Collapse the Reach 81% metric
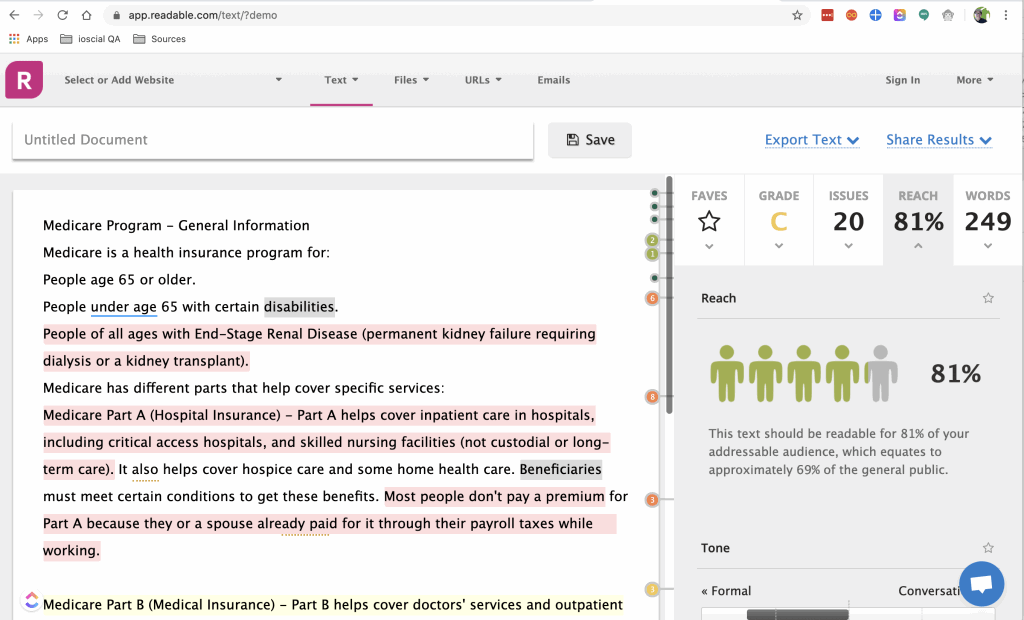Screen dimensions: 1024x620 (x=918, y=220)
